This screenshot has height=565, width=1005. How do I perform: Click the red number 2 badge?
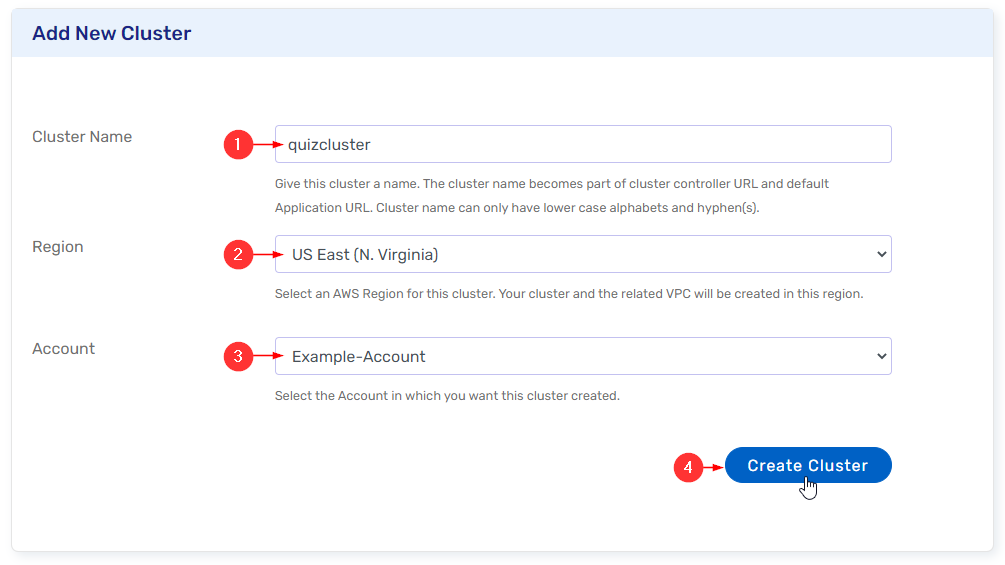point(237,255)
